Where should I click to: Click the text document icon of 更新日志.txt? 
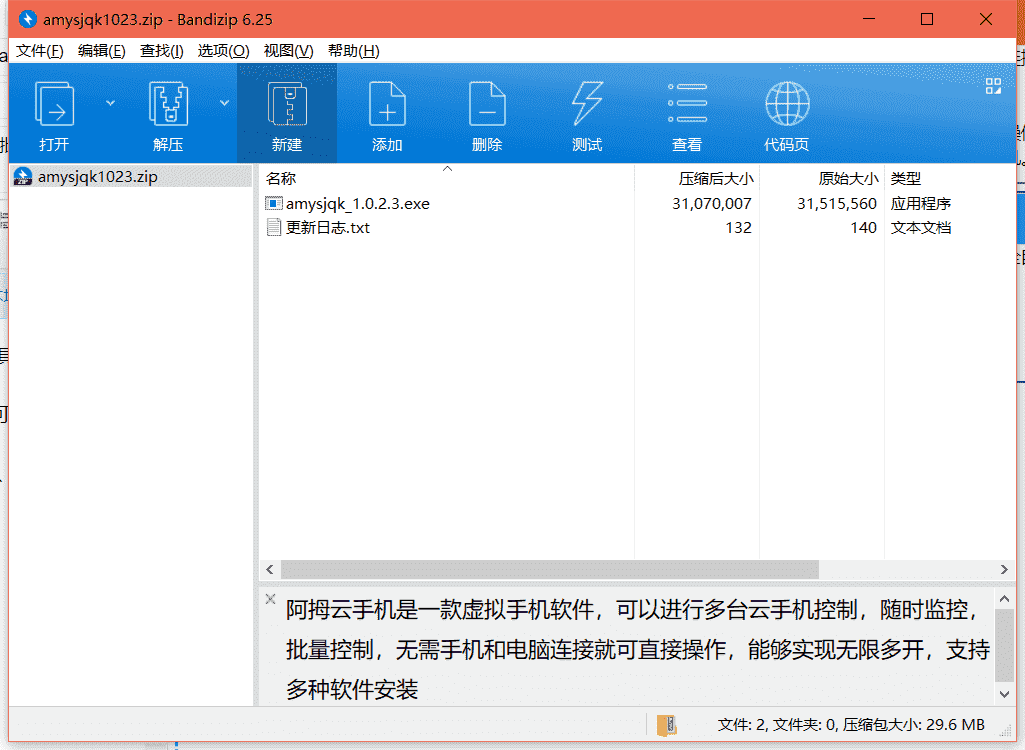(274, 228)
